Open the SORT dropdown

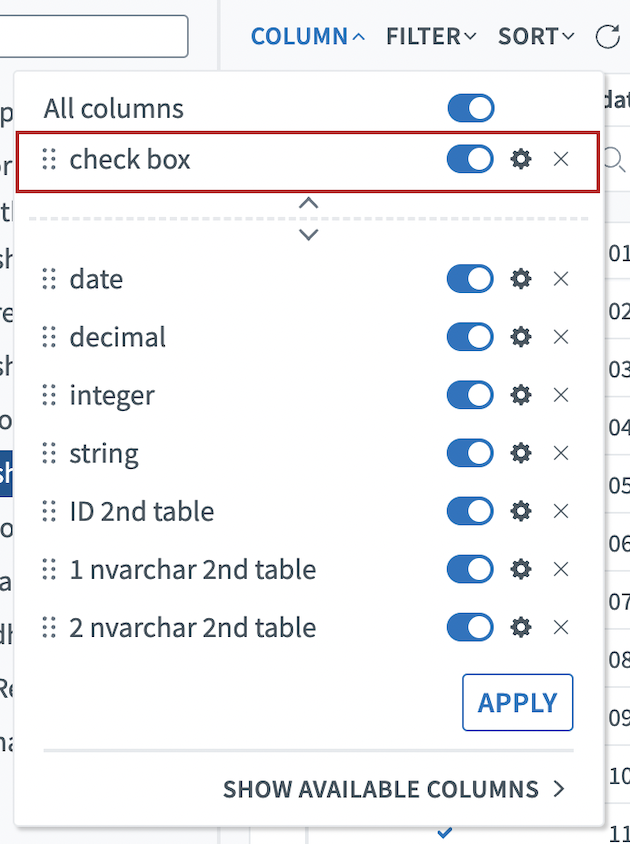(537, 37)
